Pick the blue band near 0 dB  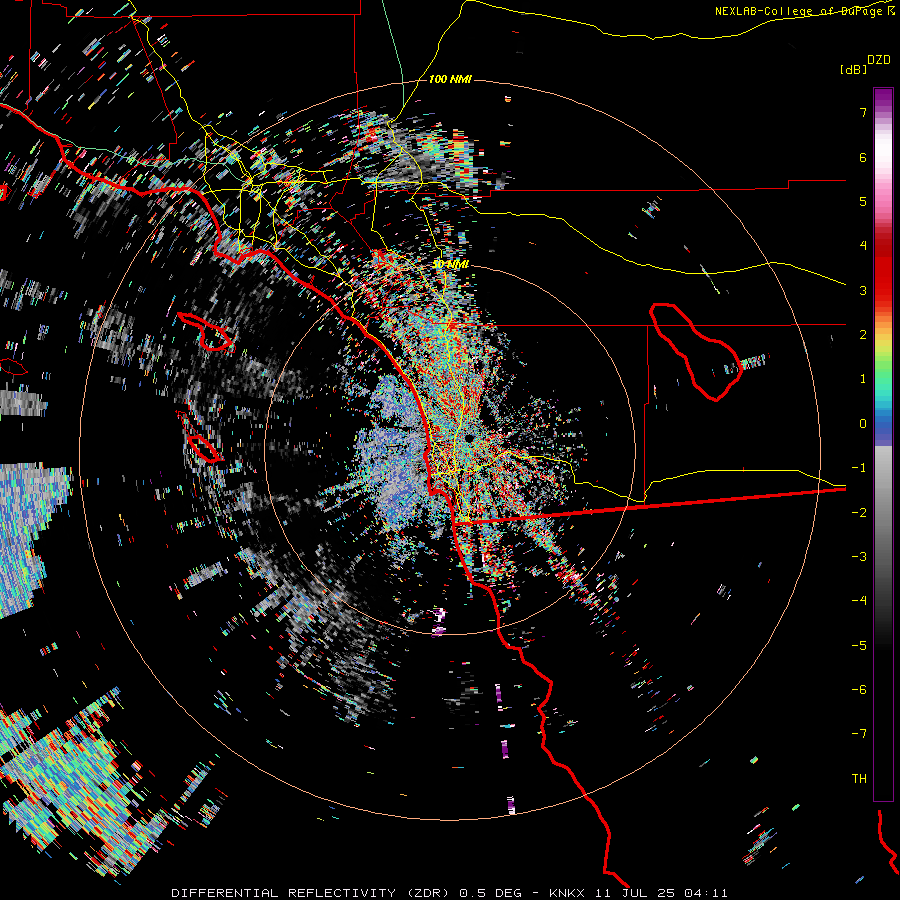point(883,428)
